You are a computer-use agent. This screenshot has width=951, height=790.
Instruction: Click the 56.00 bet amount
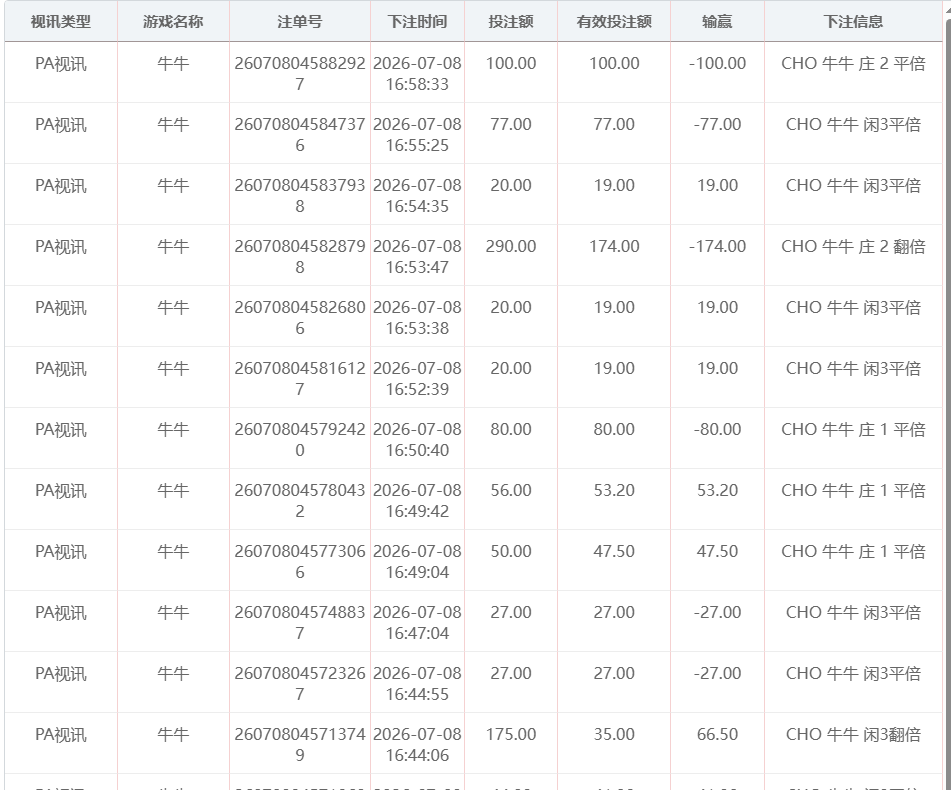point(511,490)
